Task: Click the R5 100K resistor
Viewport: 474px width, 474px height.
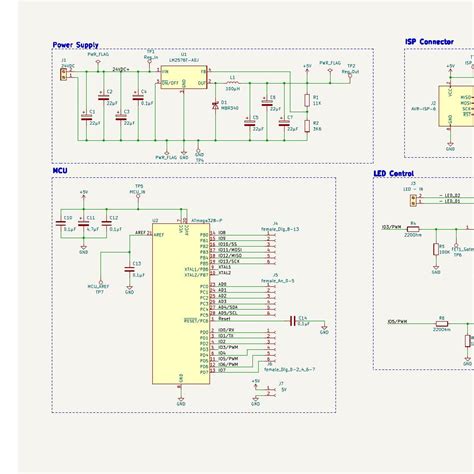Action: pos(436,249)
